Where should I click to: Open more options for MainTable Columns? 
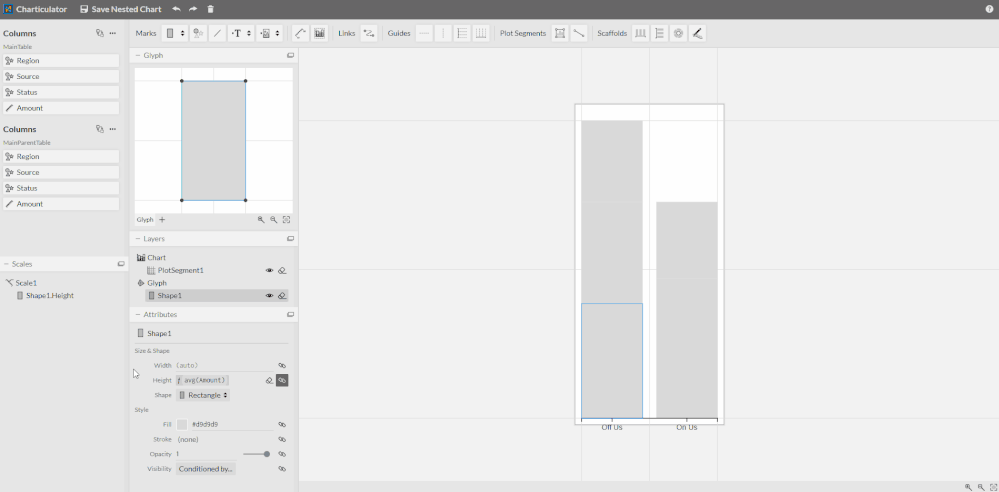coord(113,33)
